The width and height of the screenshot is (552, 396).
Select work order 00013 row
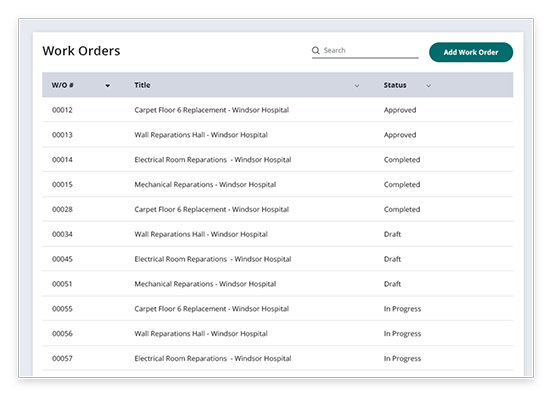(277, 135)
